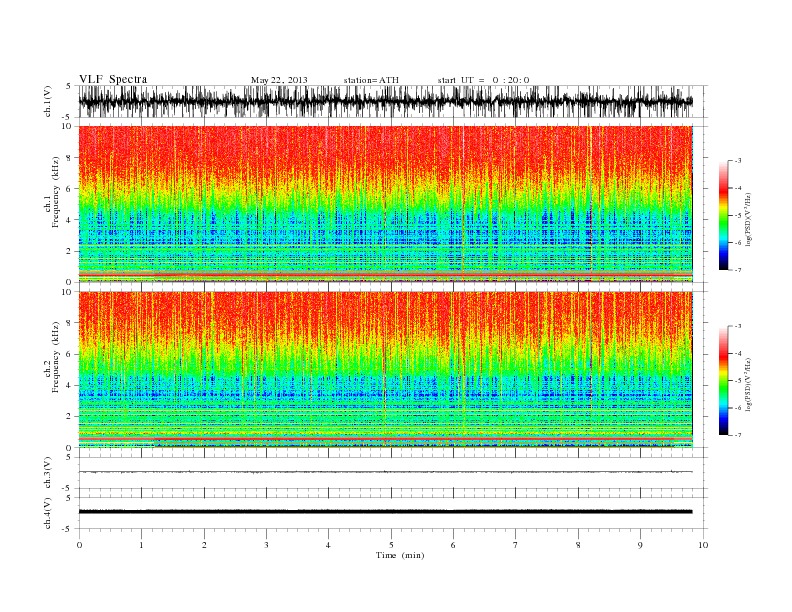Click the "station=ATH" header label
The width and height of the screenshot is (792, 612).
pos(371,80)
